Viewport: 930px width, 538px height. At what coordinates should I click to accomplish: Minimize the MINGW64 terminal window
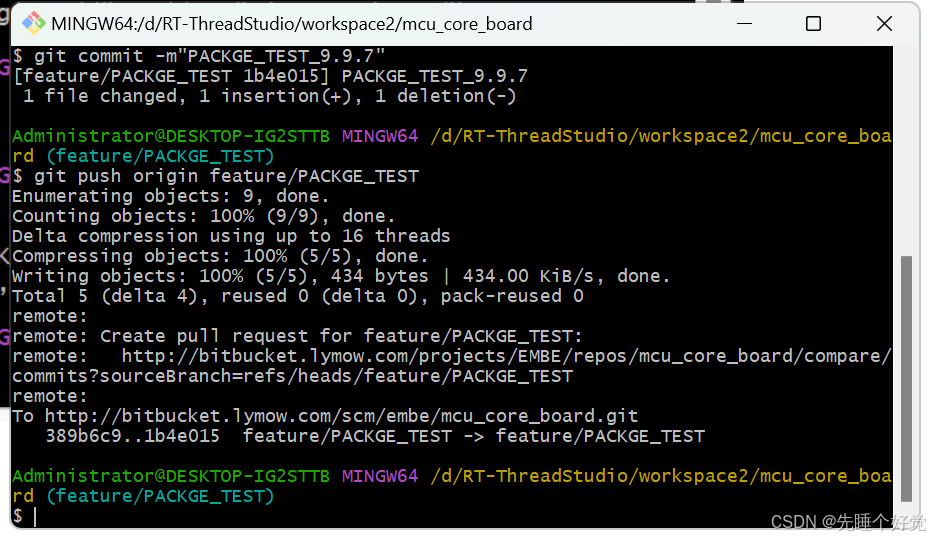tap(744, 24)
